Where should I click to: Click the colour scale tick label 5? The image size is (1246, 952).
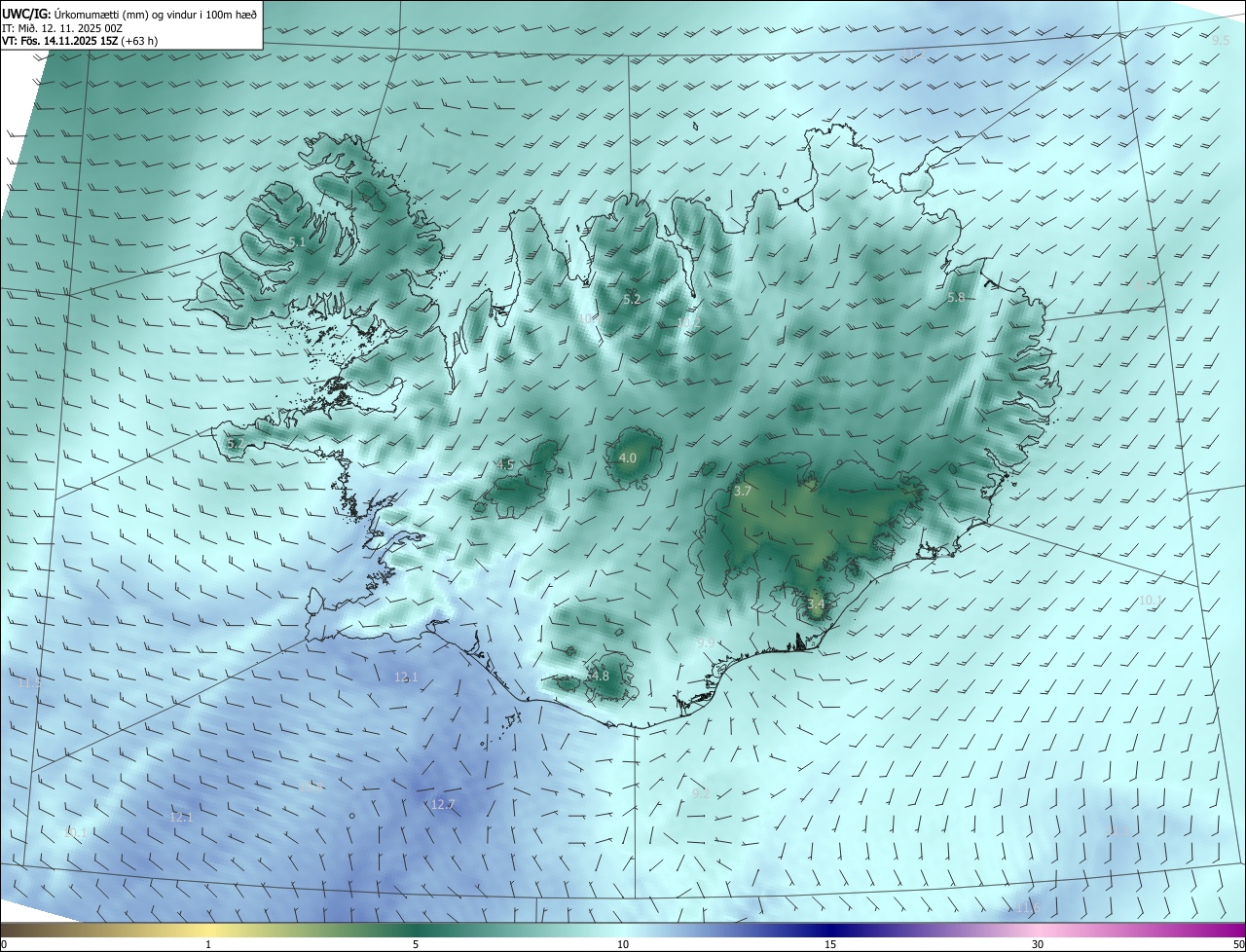coord(416,944)
